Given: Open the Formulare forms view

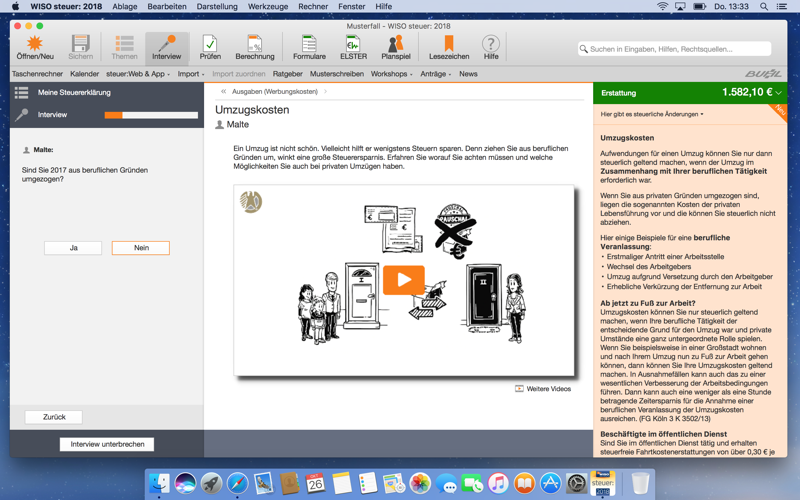Looking at the screenshot, I should pyautogui.click(x=309, y=46).
